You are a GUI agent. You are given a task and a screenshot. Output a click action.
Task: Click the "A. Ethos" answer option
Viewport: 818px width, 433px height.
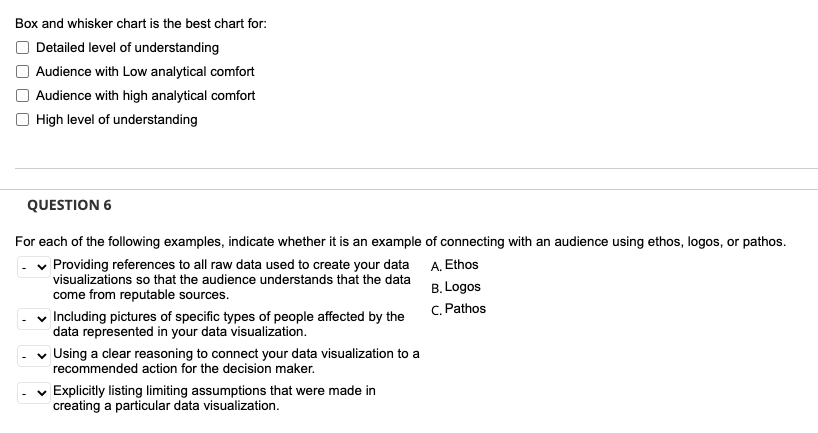(455, 265)
